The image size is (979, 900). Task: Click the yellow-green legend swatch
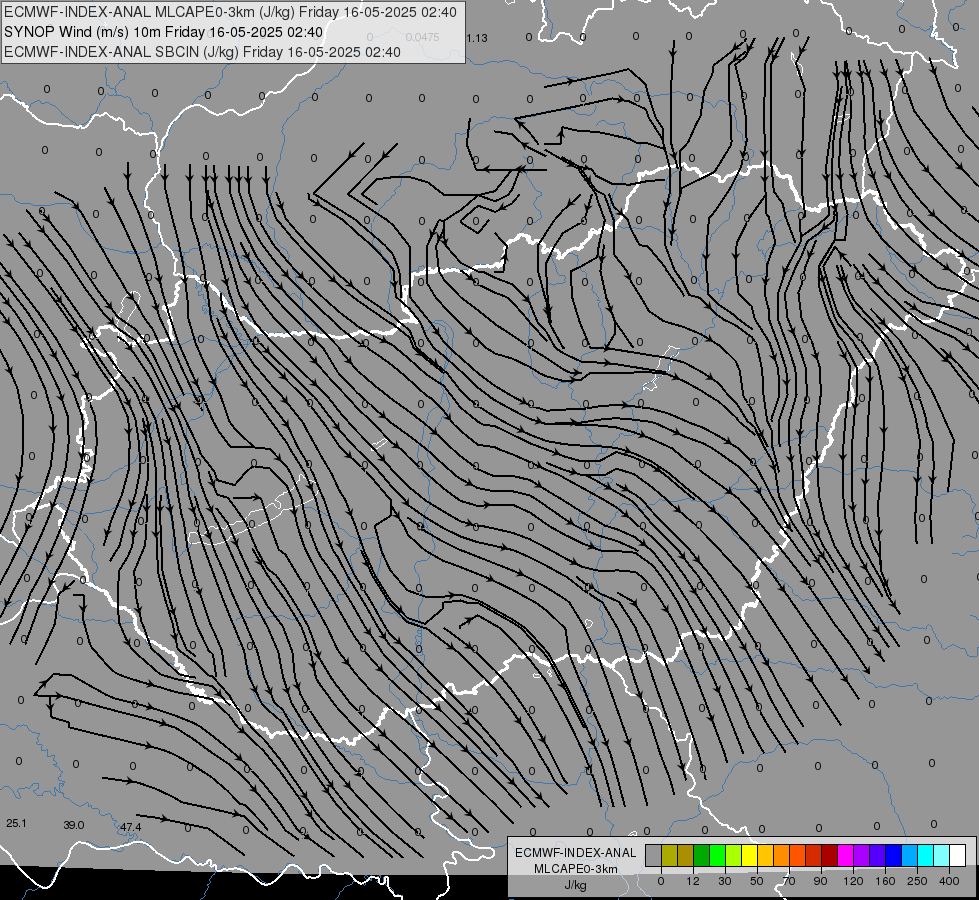coord(734,855)
